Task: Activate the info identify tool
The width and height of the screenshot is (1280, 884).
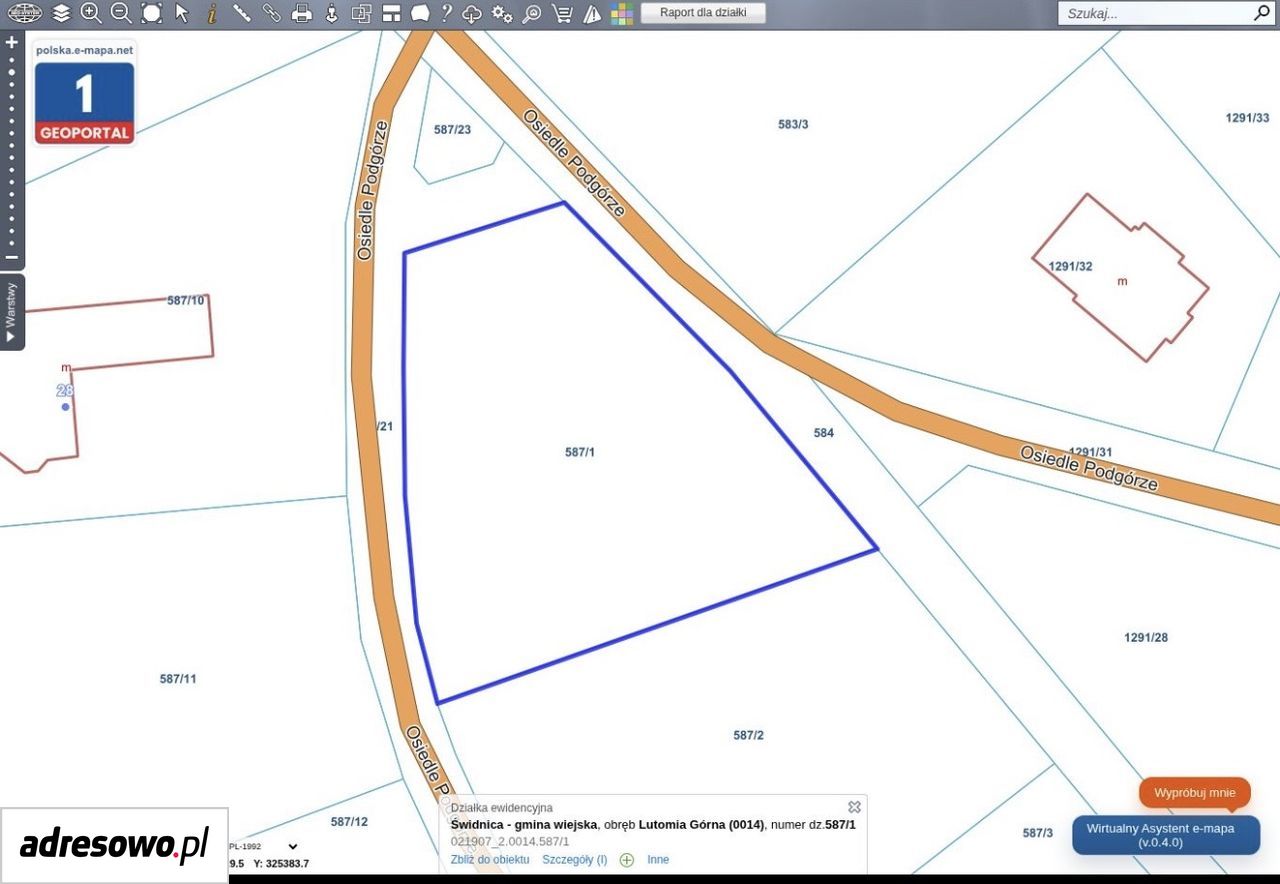Action: 212,13
